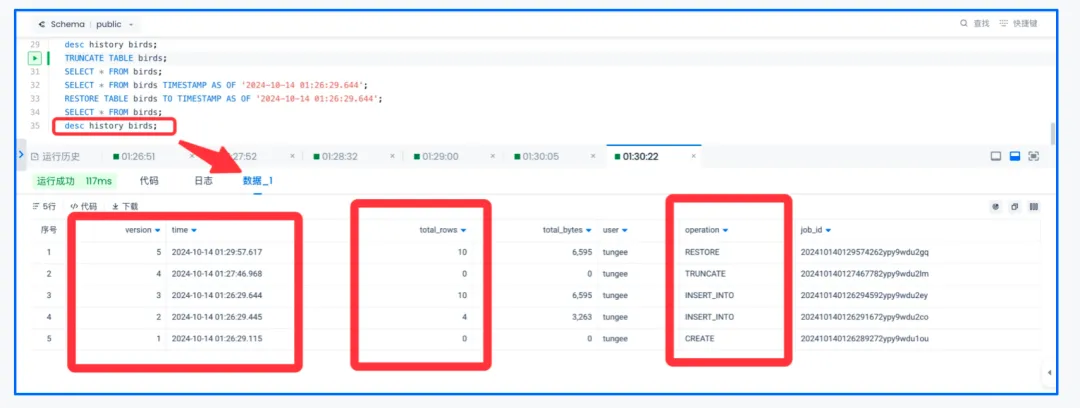The height and width of the screenshot is (408, 1080).
Task: Open keyboard shortcuts (快捷键)
Action: tap(1019, 23)
